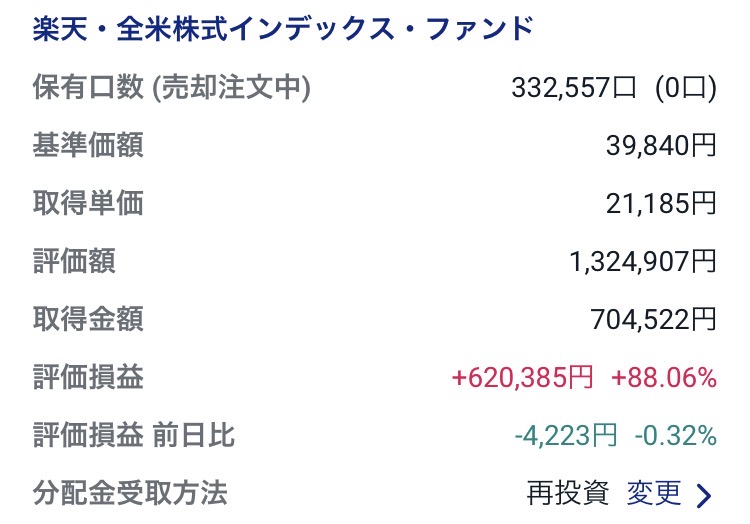Click the red +620,385円 profit value
The width and height of the screenshot is (750, 524).
[x=523, y=378]
